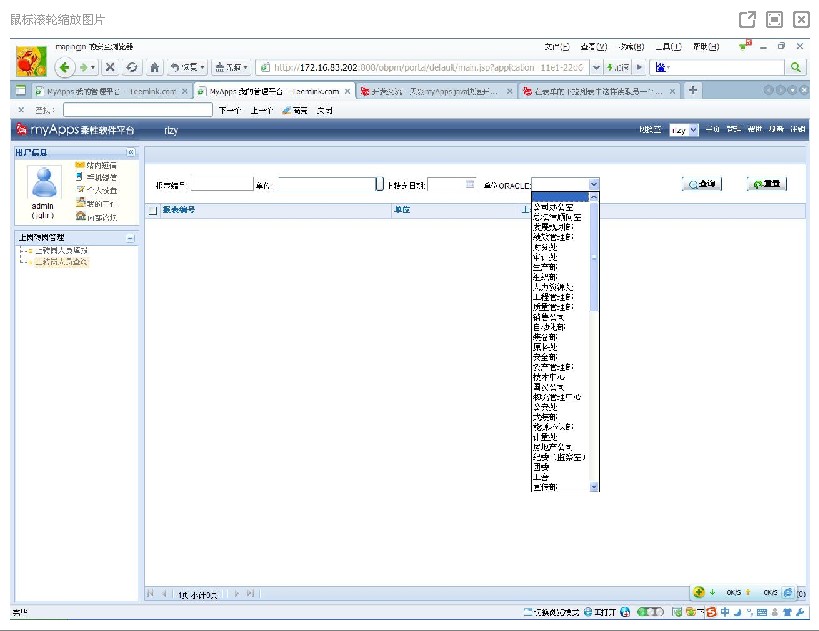Collapse the user info panel

point(131,152)
